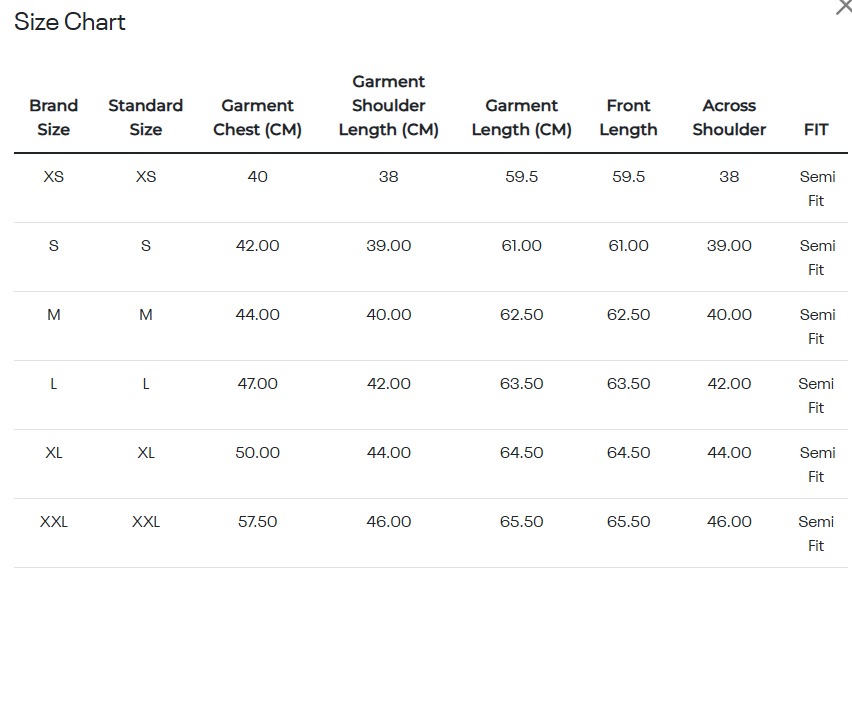Click the Across Shoulder column header
The width and height of the screenshot is (852, 720).
pyautogui.click(x=729, y=117)
